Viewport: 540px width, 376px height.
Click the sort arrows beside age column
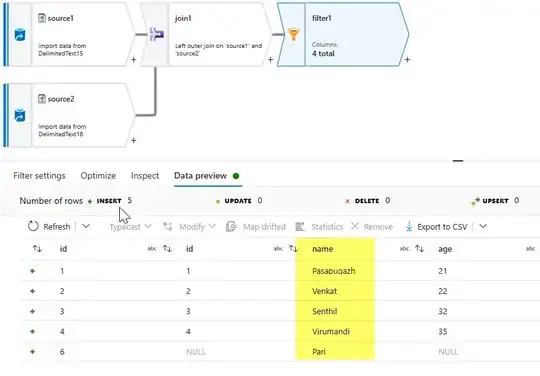419,249
